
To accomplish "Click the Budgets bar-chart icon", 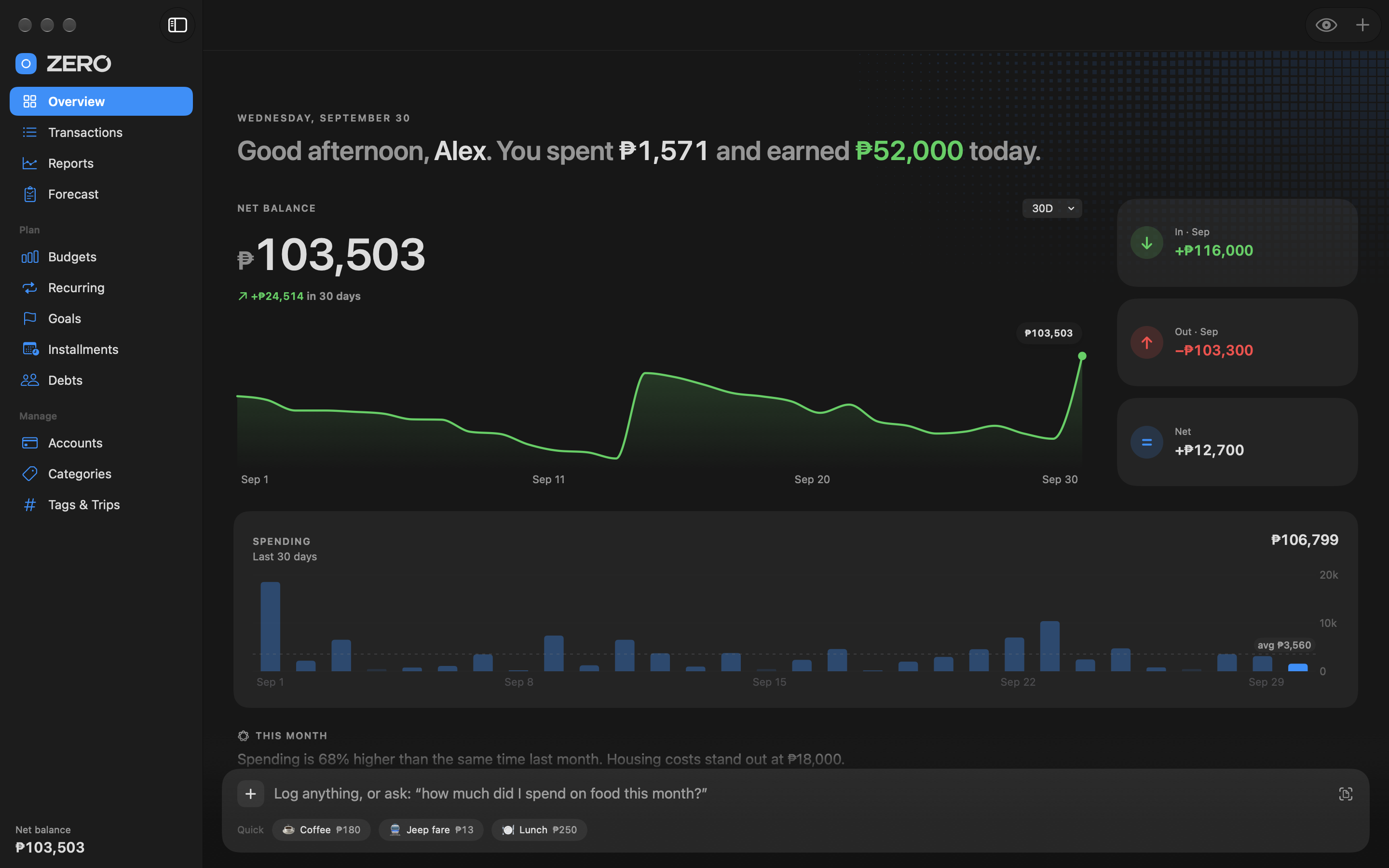I will click(30, 257).
